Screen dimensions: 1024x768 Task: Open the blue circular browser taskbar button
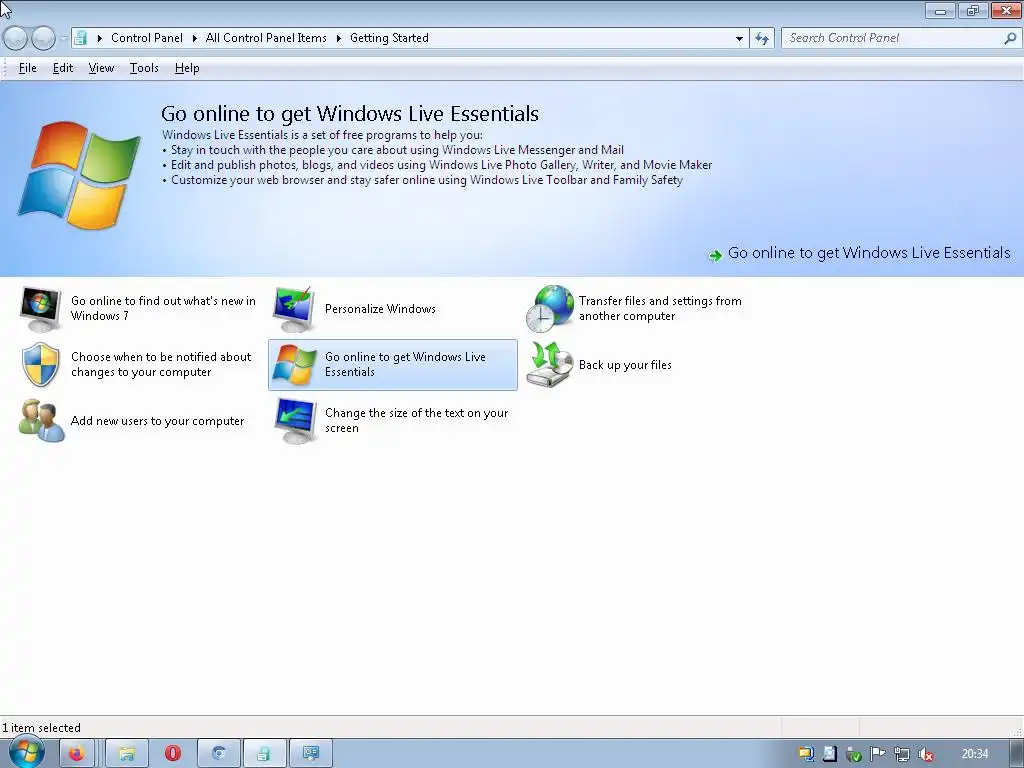click(x=219, y=754)
